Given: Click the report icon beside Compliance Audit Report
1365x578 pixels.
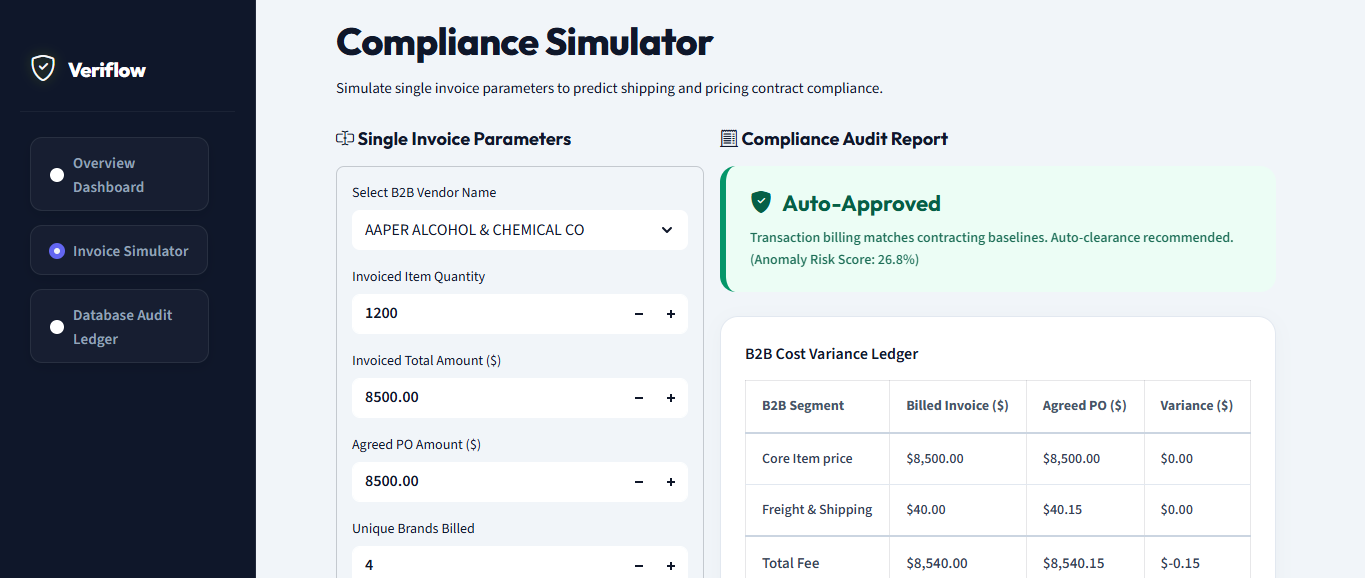Looking at the screenshot, I should 729,139.
